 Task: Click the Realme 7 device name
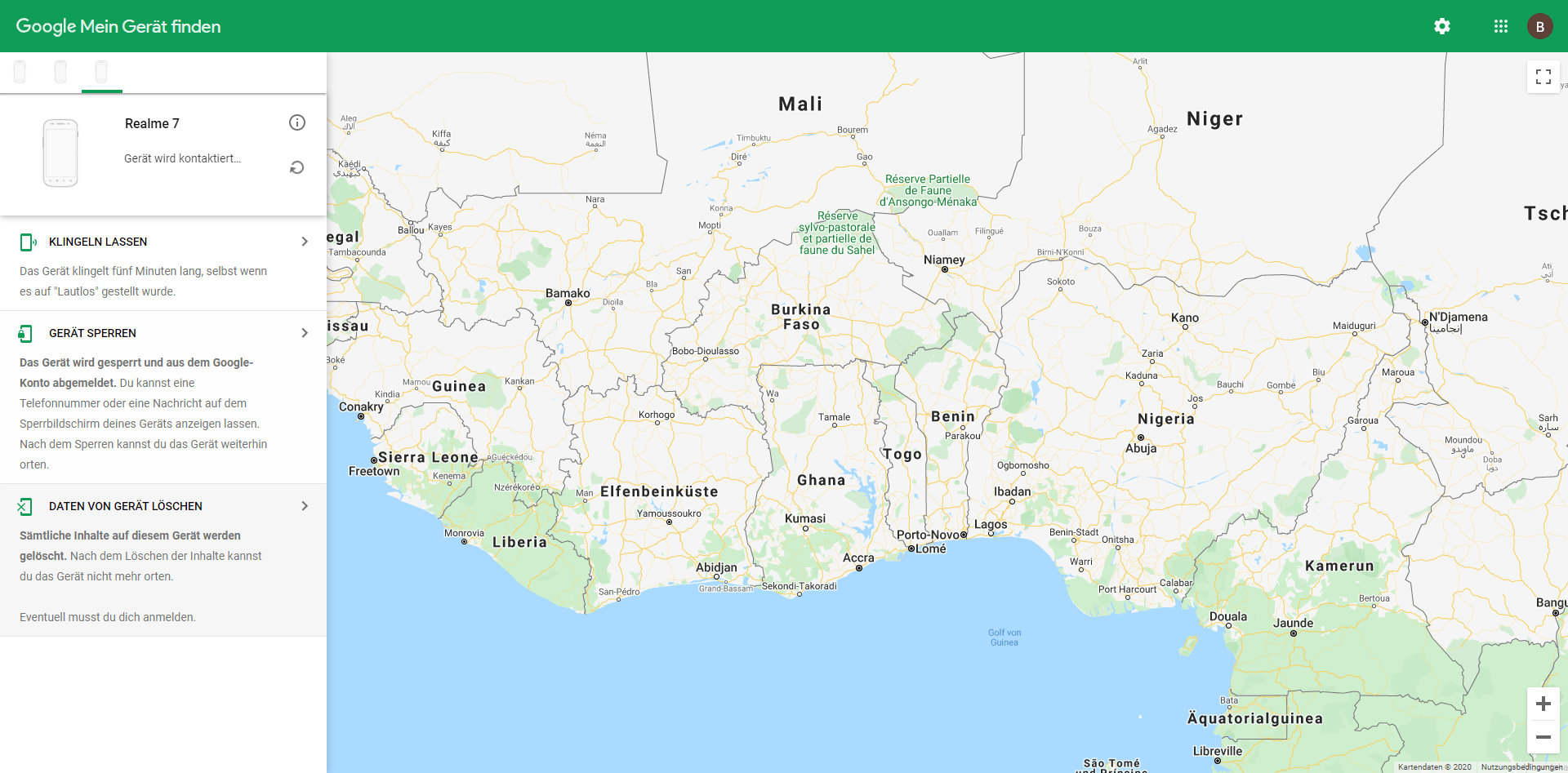click(152, 123)
